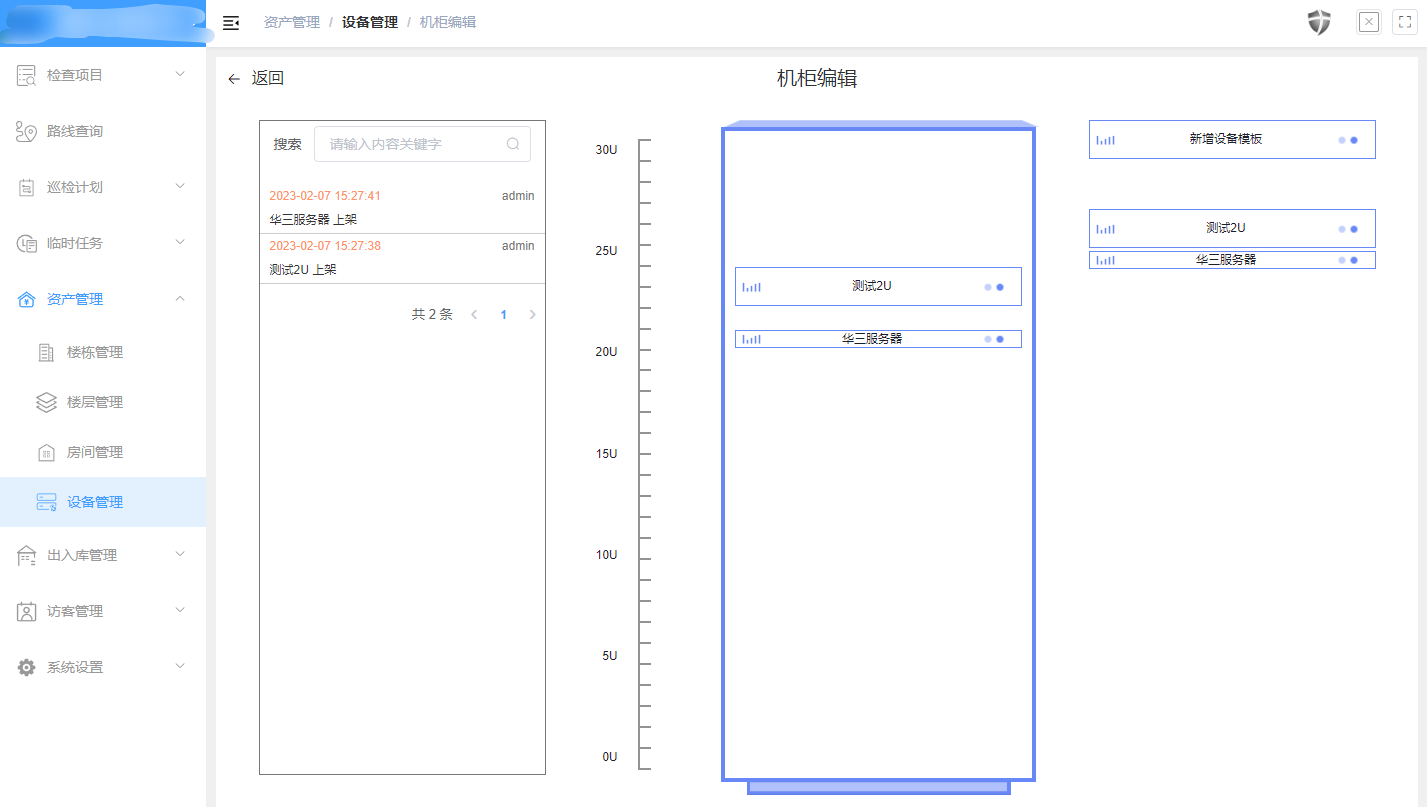Image resolution: width=1427 pixels, height=807 pixels.
Task: Select 测试2U device in the cabinet
Action: point(878,286)
